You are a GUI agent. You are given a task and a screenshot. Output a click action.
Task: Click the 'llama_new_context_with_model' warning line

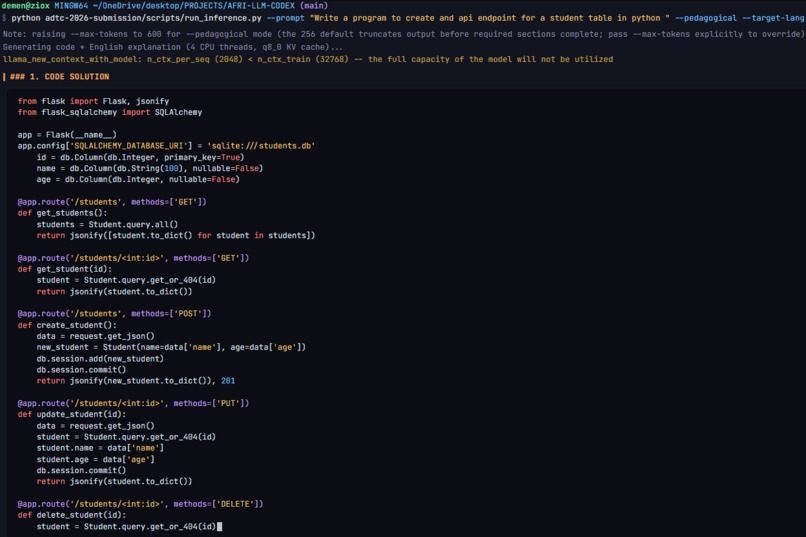pos(308,59)
